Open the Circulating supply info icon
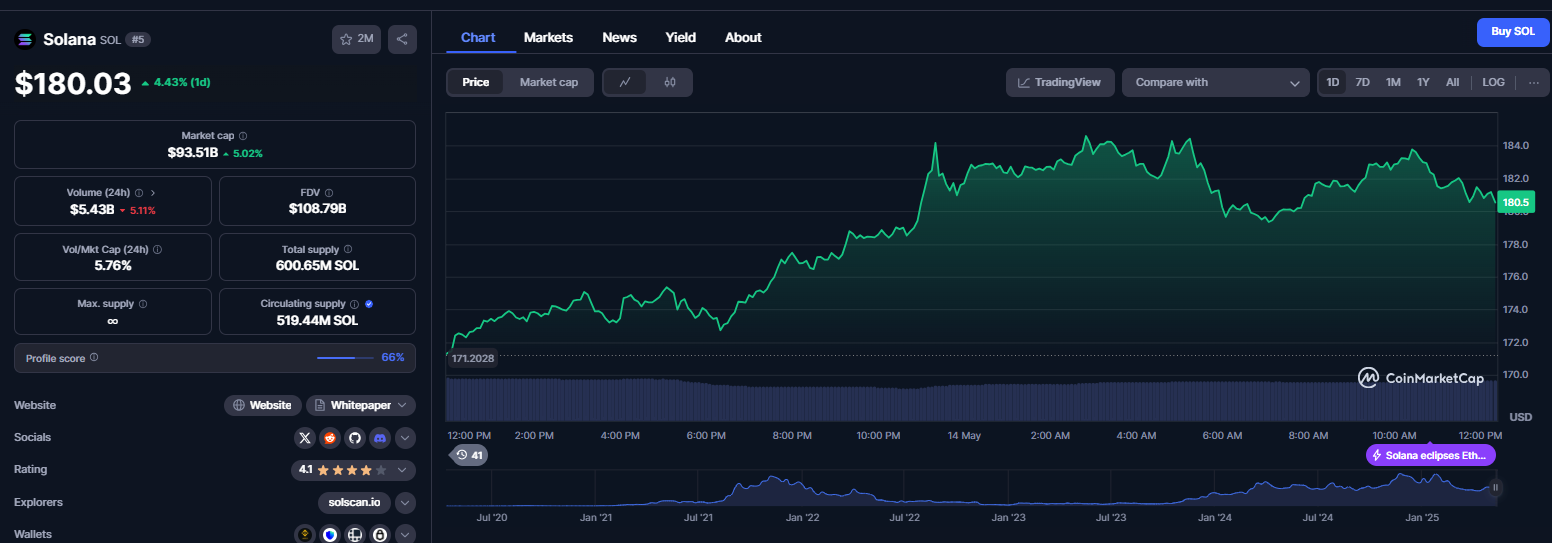Viewport: 1552px width, 543px height. pyautogui.click(x=354, y=304)
